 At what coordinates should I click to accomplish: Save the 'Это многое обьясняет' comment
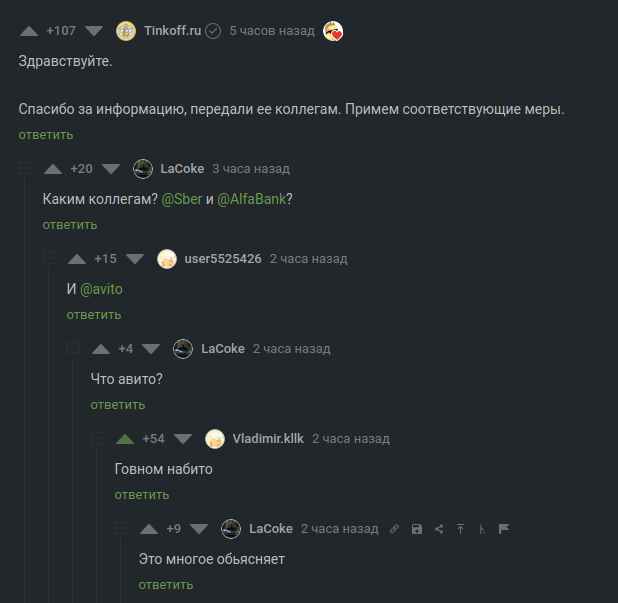coord(417,529)
